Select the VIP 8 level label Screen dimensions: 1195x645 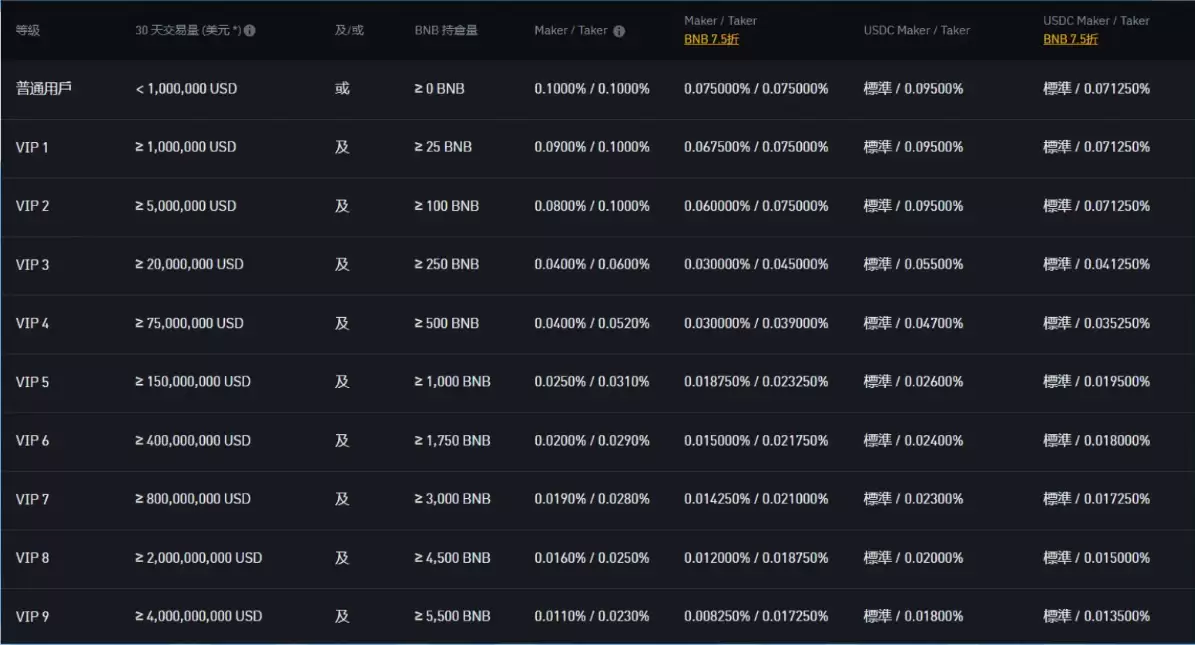coord(32,557)
